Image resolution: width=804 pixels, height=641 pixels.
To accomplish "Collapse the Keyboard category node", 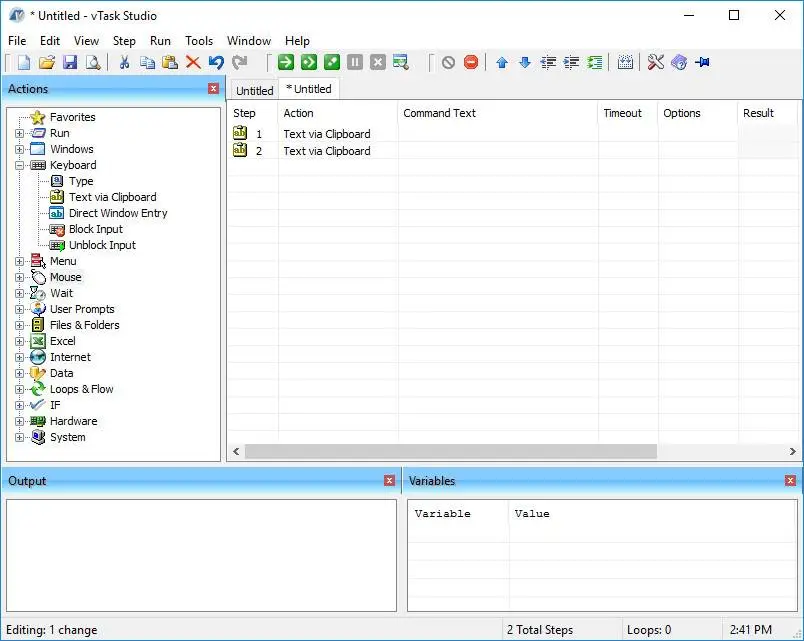I will 19,165.
